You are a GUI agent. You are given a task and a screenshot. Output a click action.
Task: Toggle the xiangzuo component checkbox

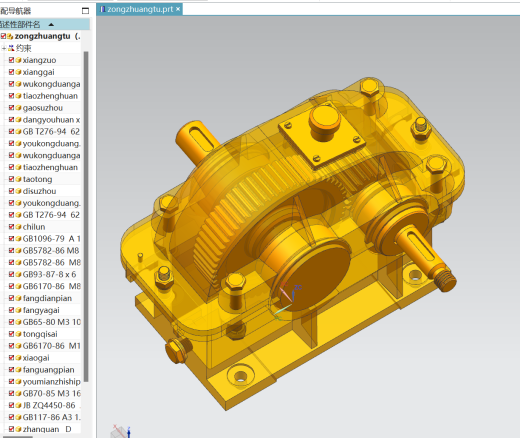[x=11, y=60]
